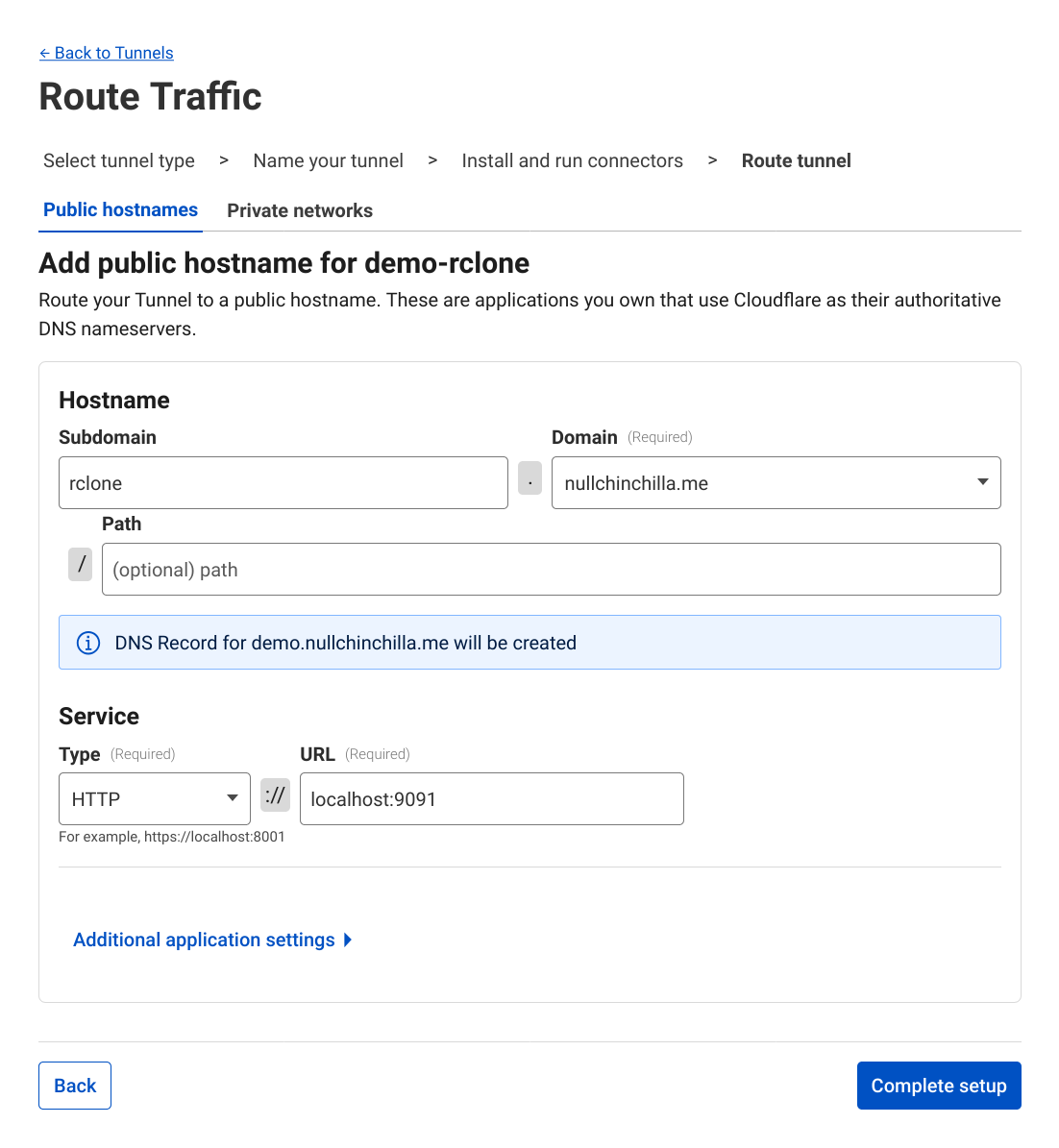Image resolution: width=1059 pixels, height=1148 pixels.
Task: Click the slash prefix beside the Path field
Action: coord(81,565)
